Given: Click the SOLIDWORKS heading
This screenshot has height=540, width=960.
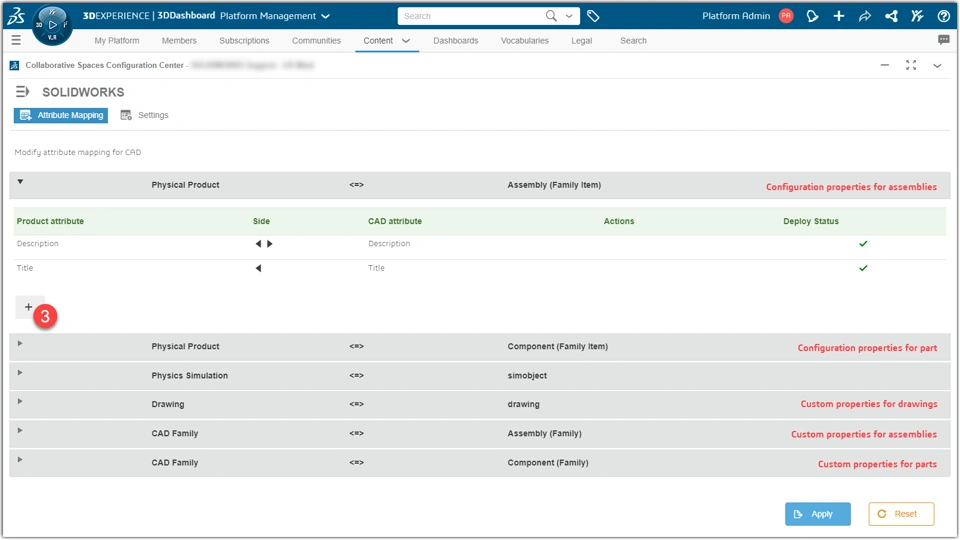Looking at the screenshot, I should (x=83, y=92).
